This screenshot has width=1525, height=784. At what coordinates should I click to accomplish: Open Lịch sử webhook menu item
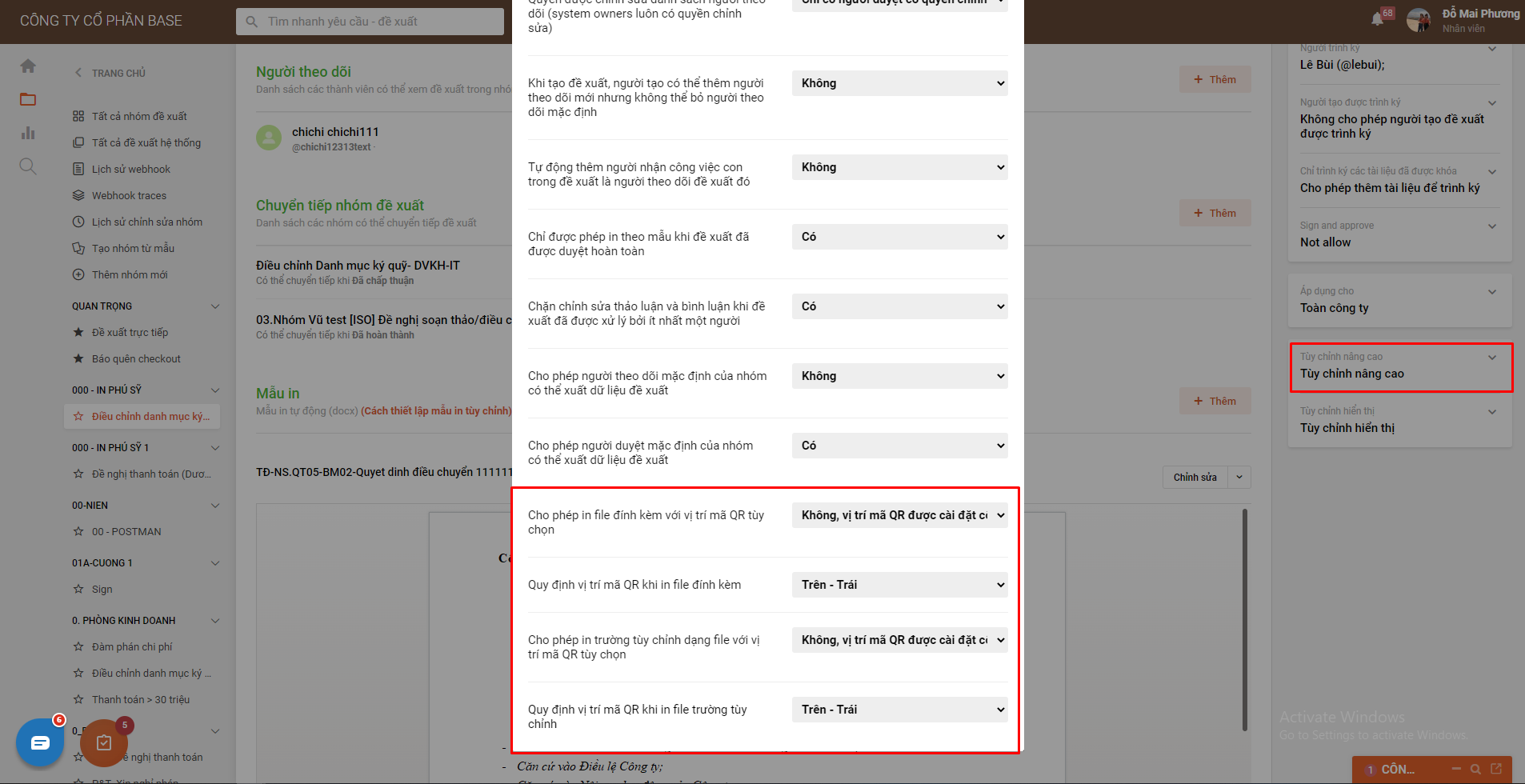(131, 169)
